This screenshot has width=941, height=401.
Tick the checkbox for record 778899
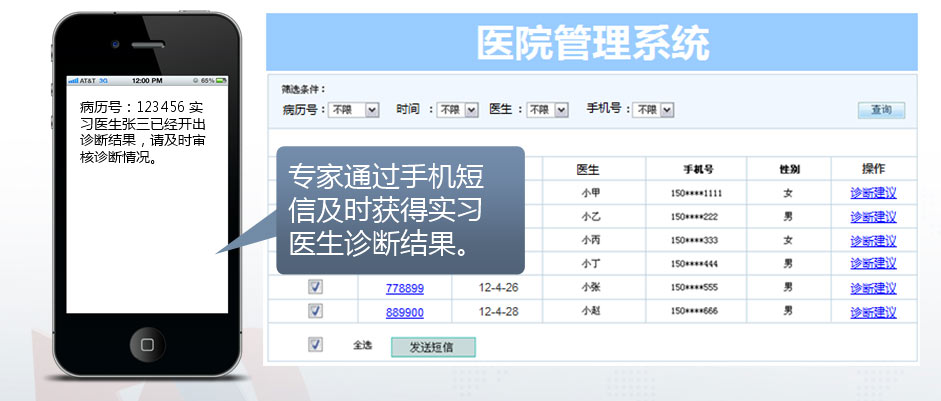click(315, 287)
